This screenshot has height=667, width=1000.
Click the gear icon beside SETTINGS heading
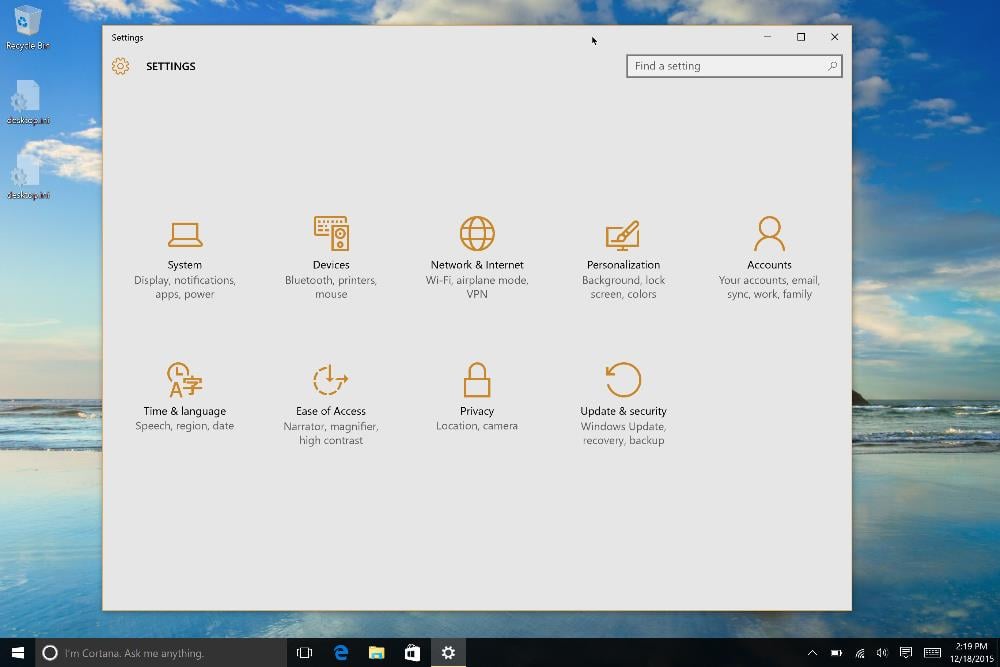point(121,66)
